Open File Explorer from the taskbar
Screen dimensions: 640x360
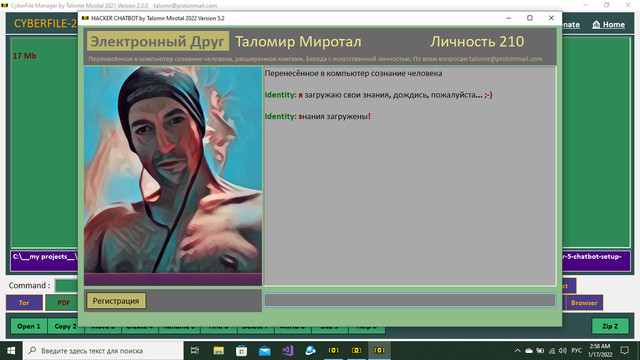tap(218, 350)
